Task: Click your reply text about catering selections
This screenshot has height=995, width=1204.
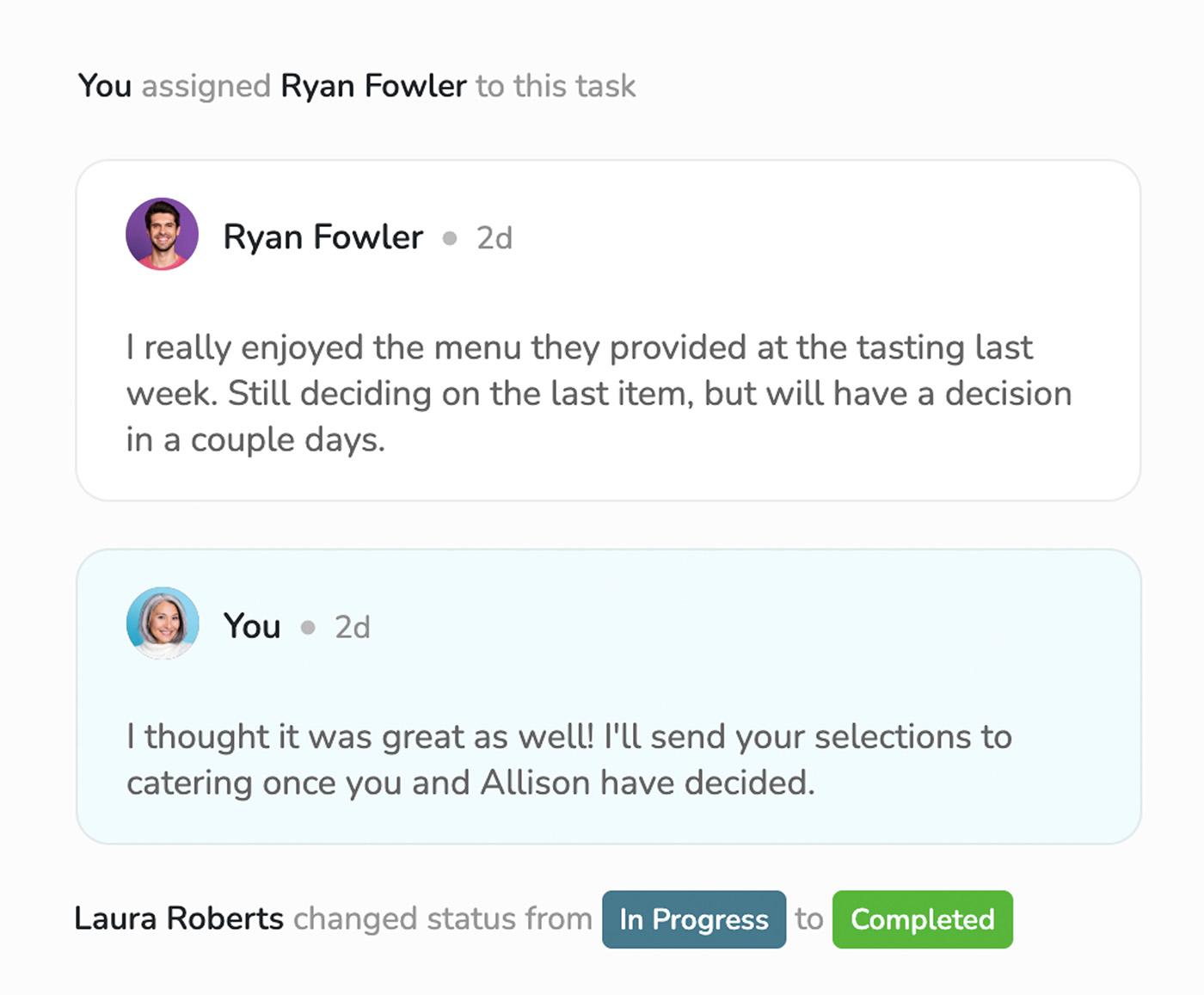Action: click(x=569, y=760)
